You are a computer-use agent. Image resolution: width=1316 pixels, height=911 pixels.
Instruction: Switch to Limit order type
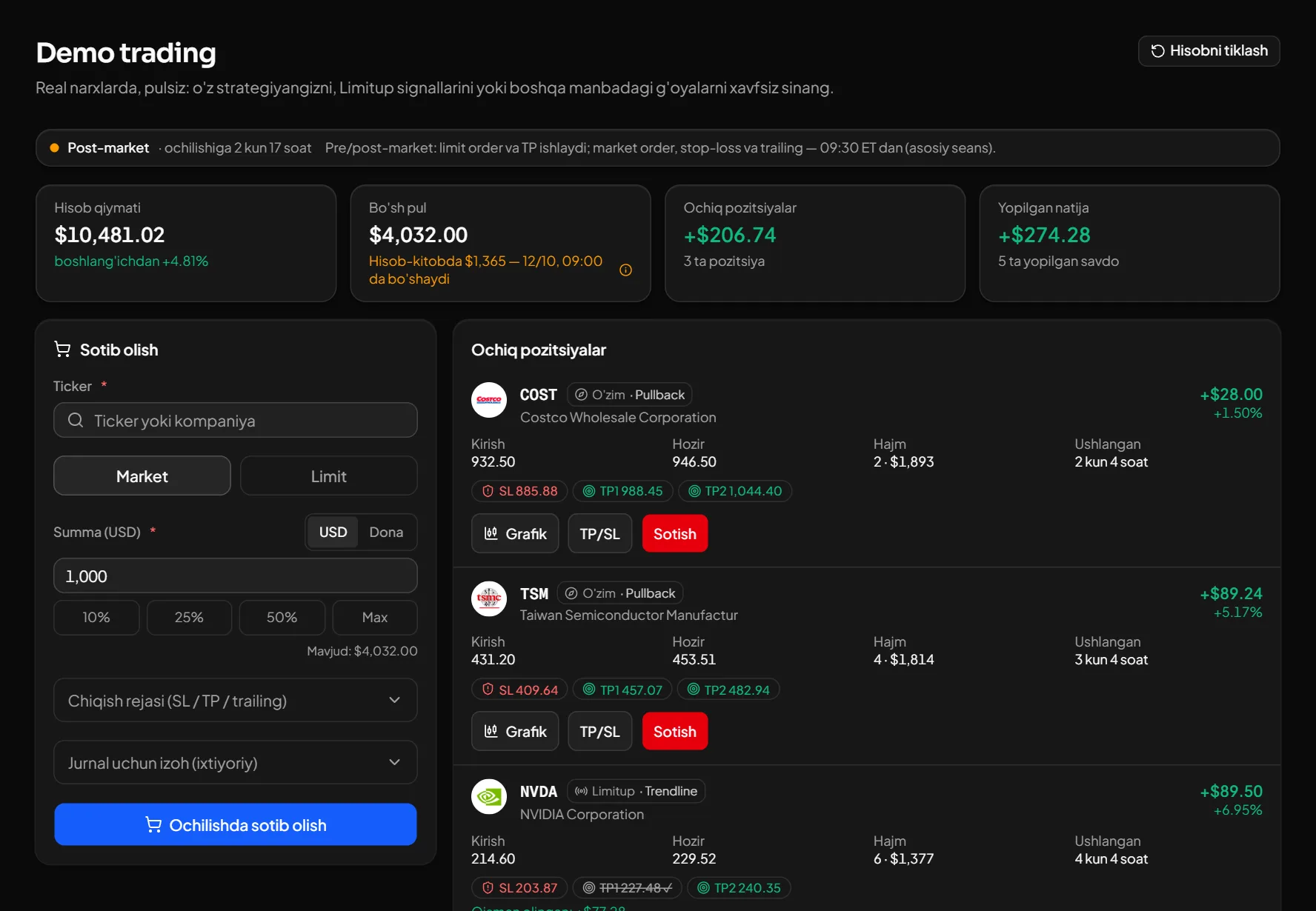pyautogui.click(x=329, y=476)
